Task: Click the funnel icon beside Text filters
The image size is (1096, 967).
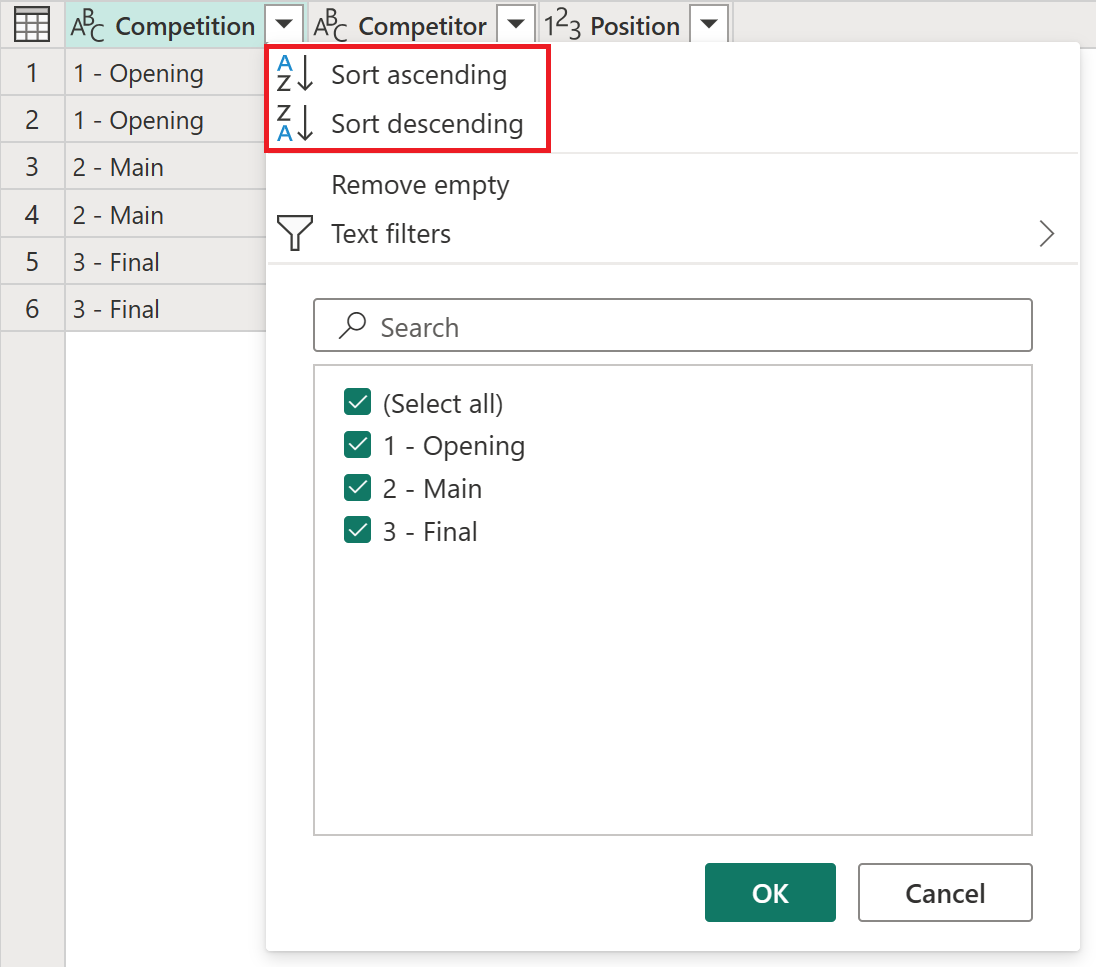Action: 295,234
